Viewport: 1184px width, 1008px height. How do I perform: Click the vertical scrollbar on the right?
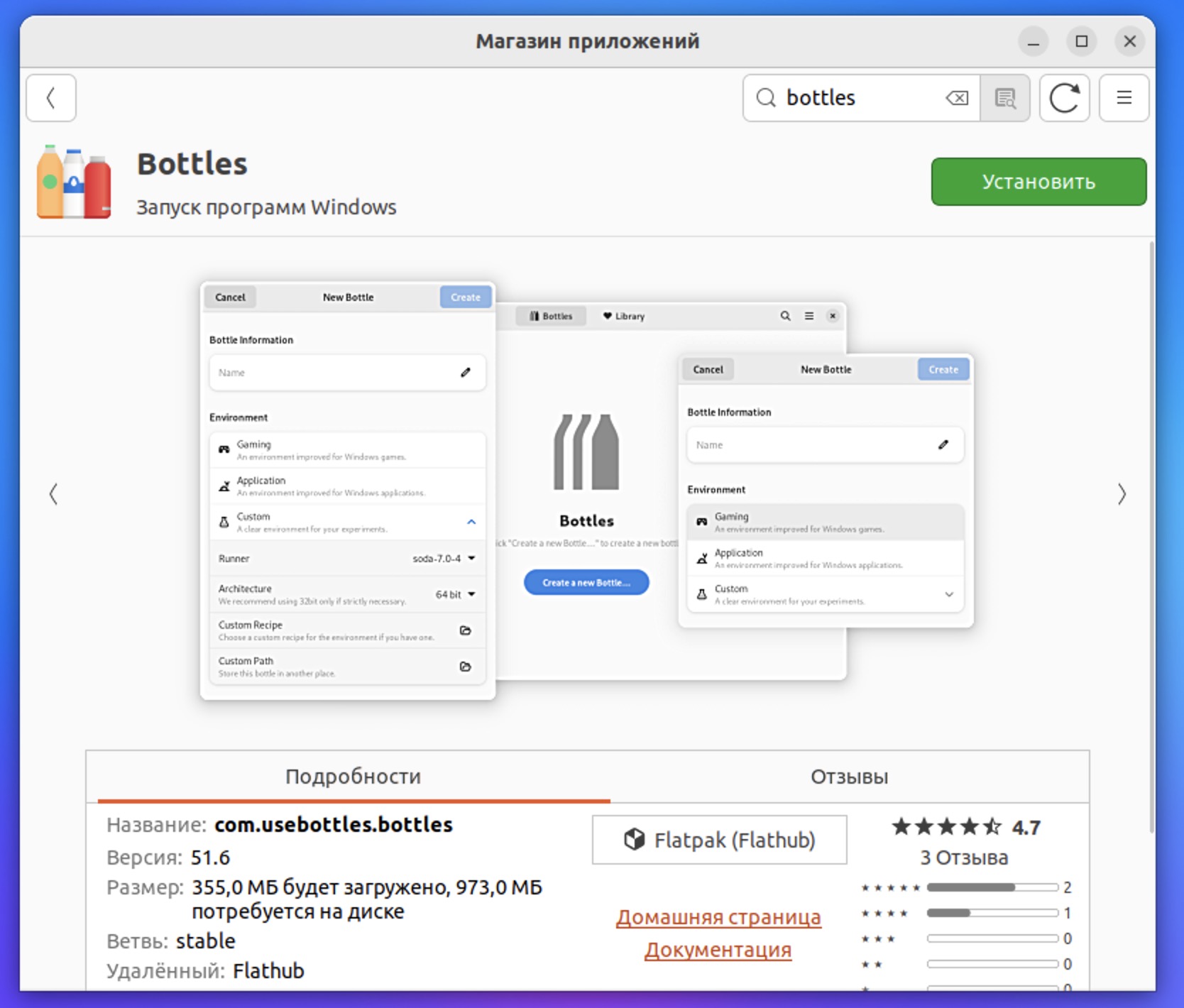(1151, 537)
